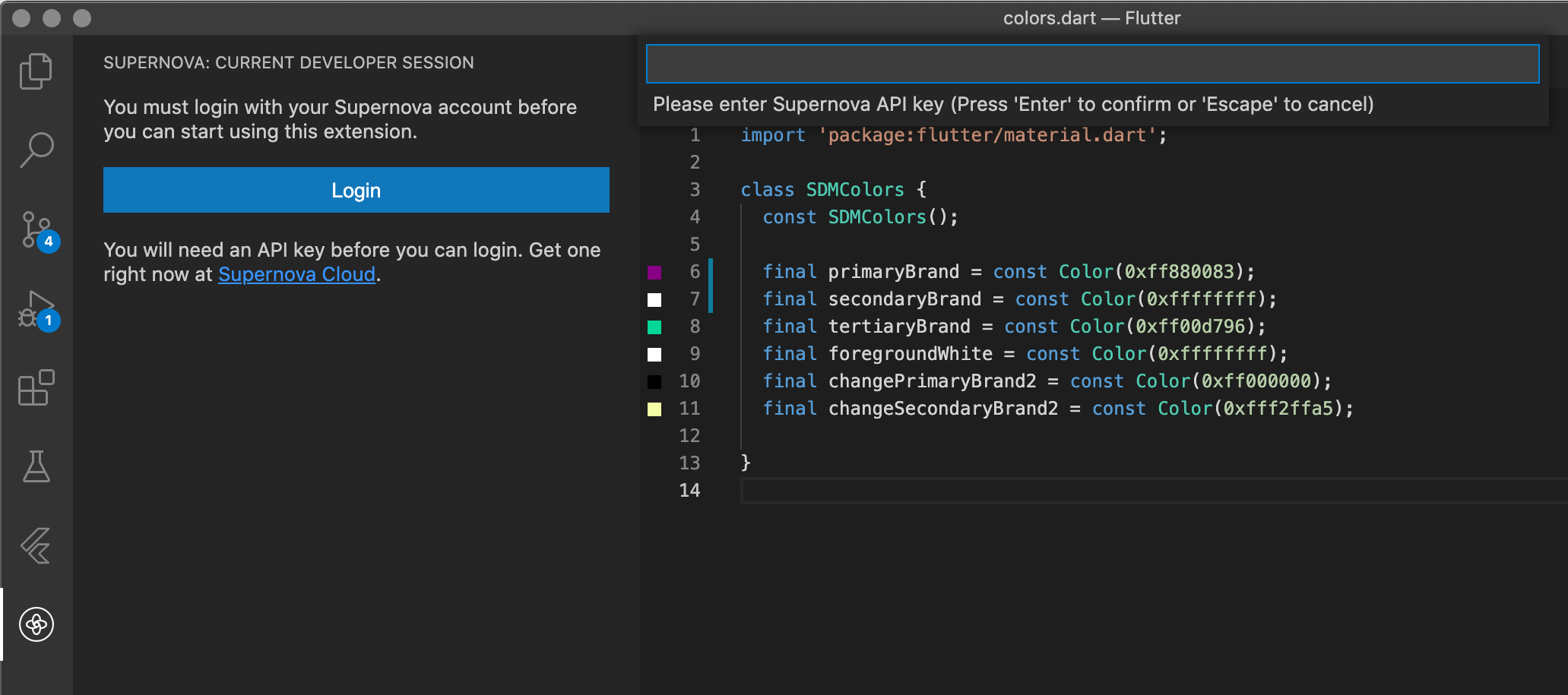Click the 0xff000000 hex value
1568x695 pixels.
[1256, 381]
